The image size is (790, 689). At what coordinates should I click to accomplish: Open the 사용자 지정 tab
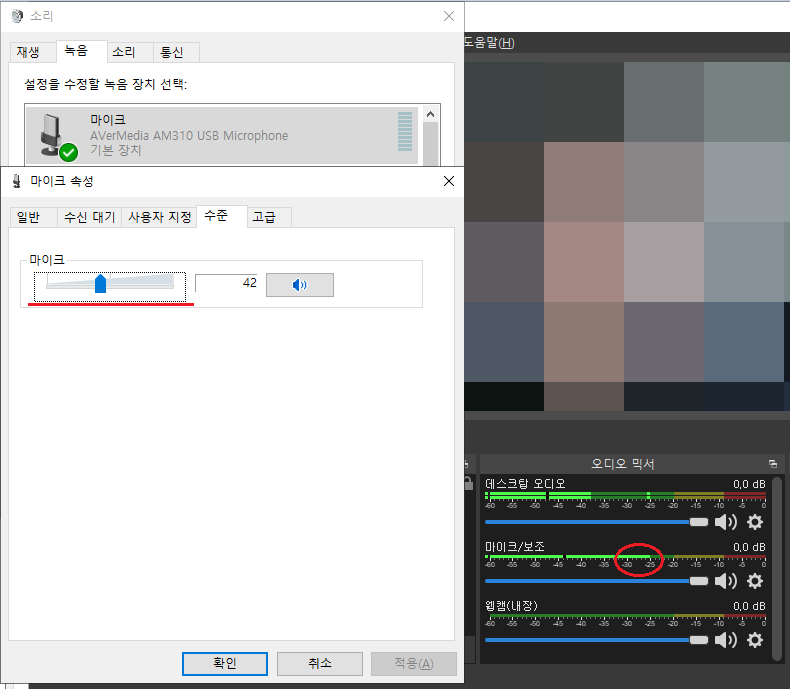coord(159,217)
